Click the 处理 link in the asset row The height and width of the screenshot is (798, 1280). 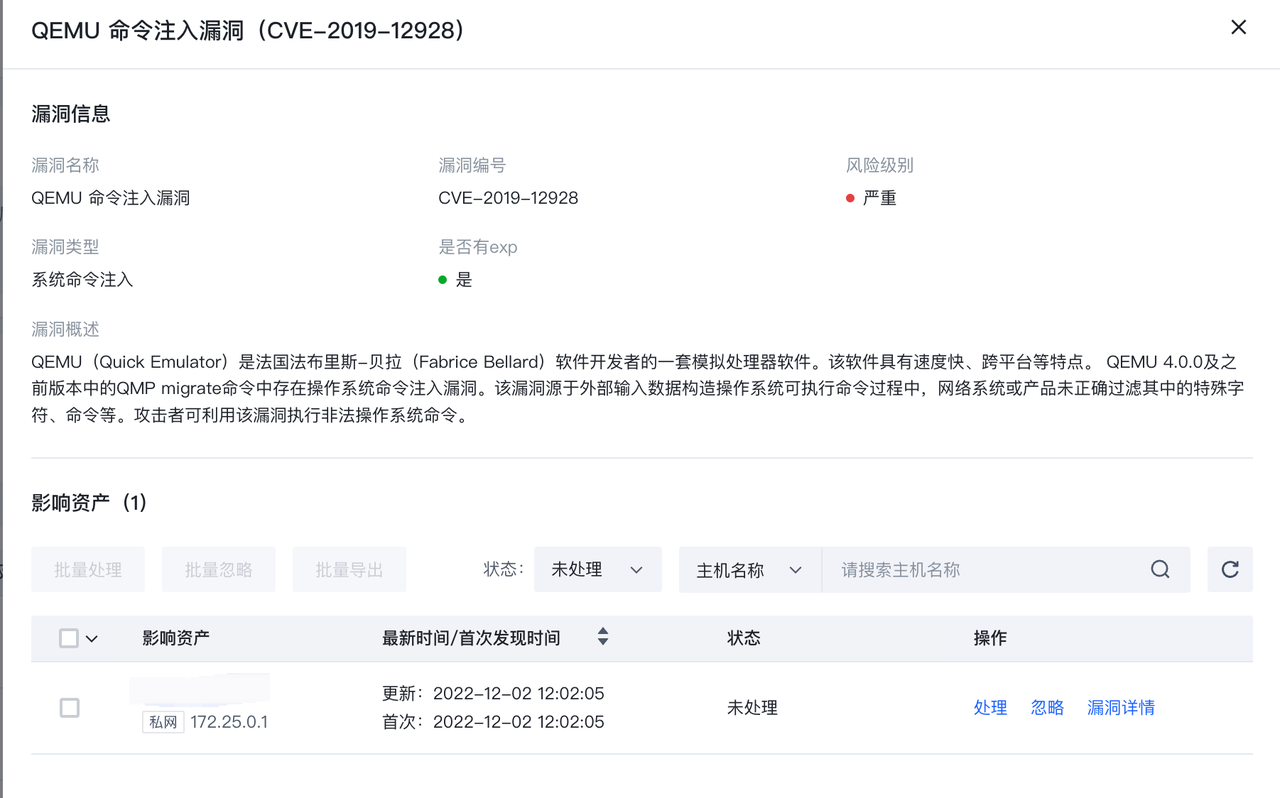[x=990, y=708]
